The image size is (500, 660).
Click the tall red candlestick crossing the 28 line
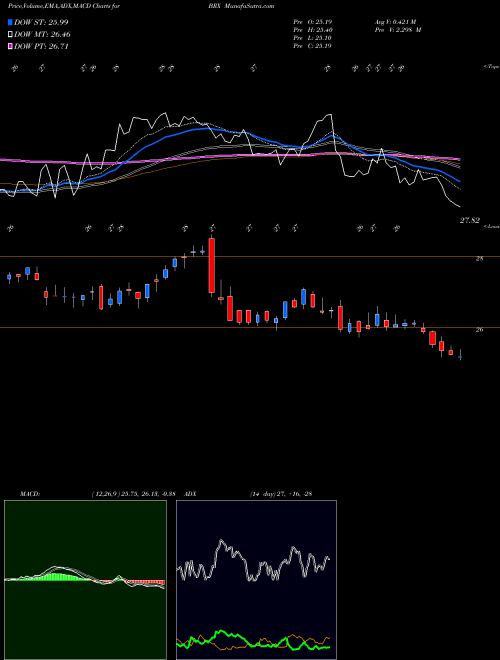[212, 266]
